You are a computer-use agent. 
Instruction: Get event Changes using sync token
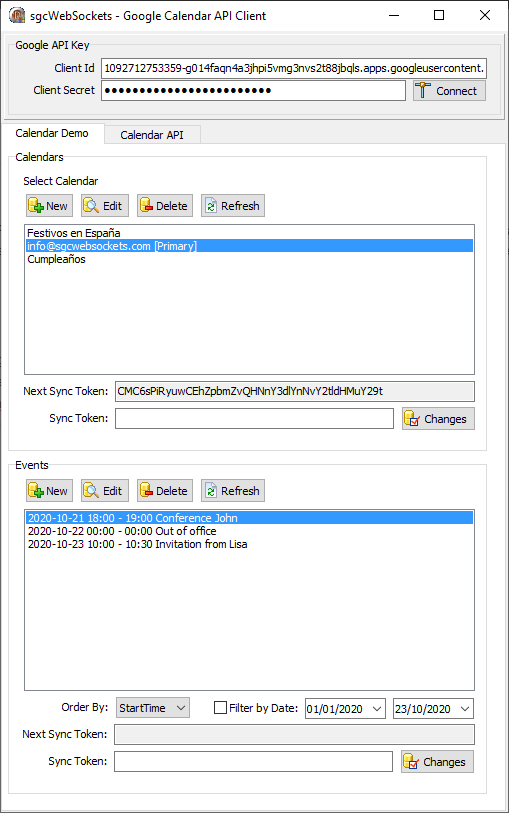tap(437, 762)
